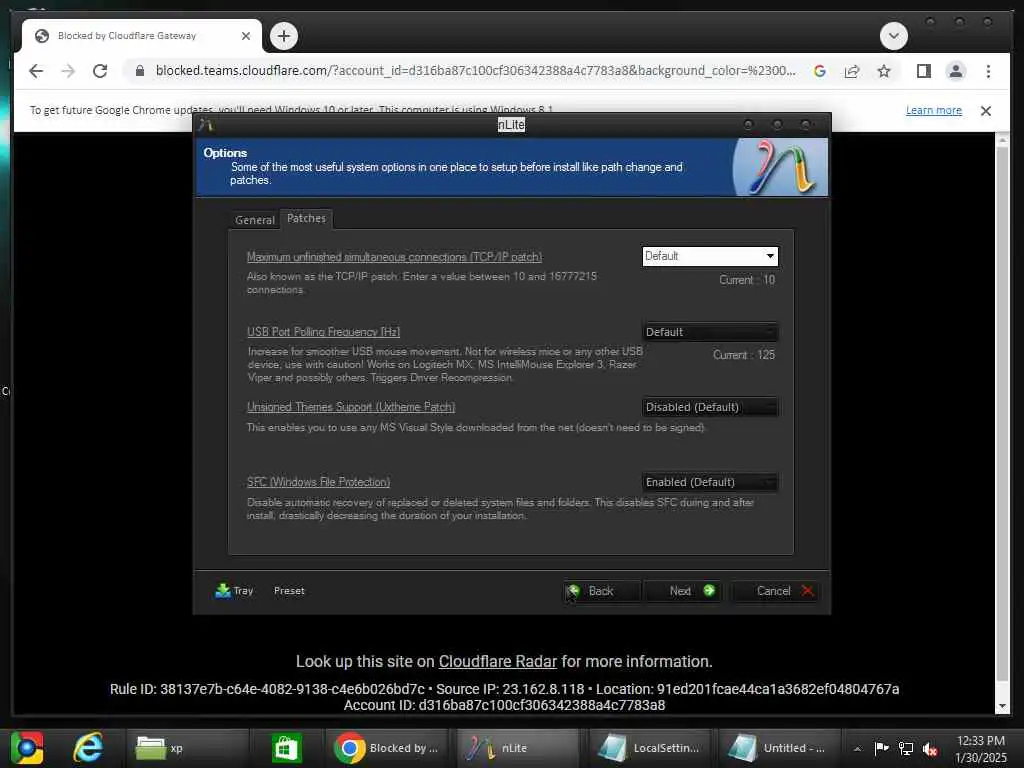The image size is (1024, 768).
Task: Switch to the General tab in nLite
Action: point(255,219)
